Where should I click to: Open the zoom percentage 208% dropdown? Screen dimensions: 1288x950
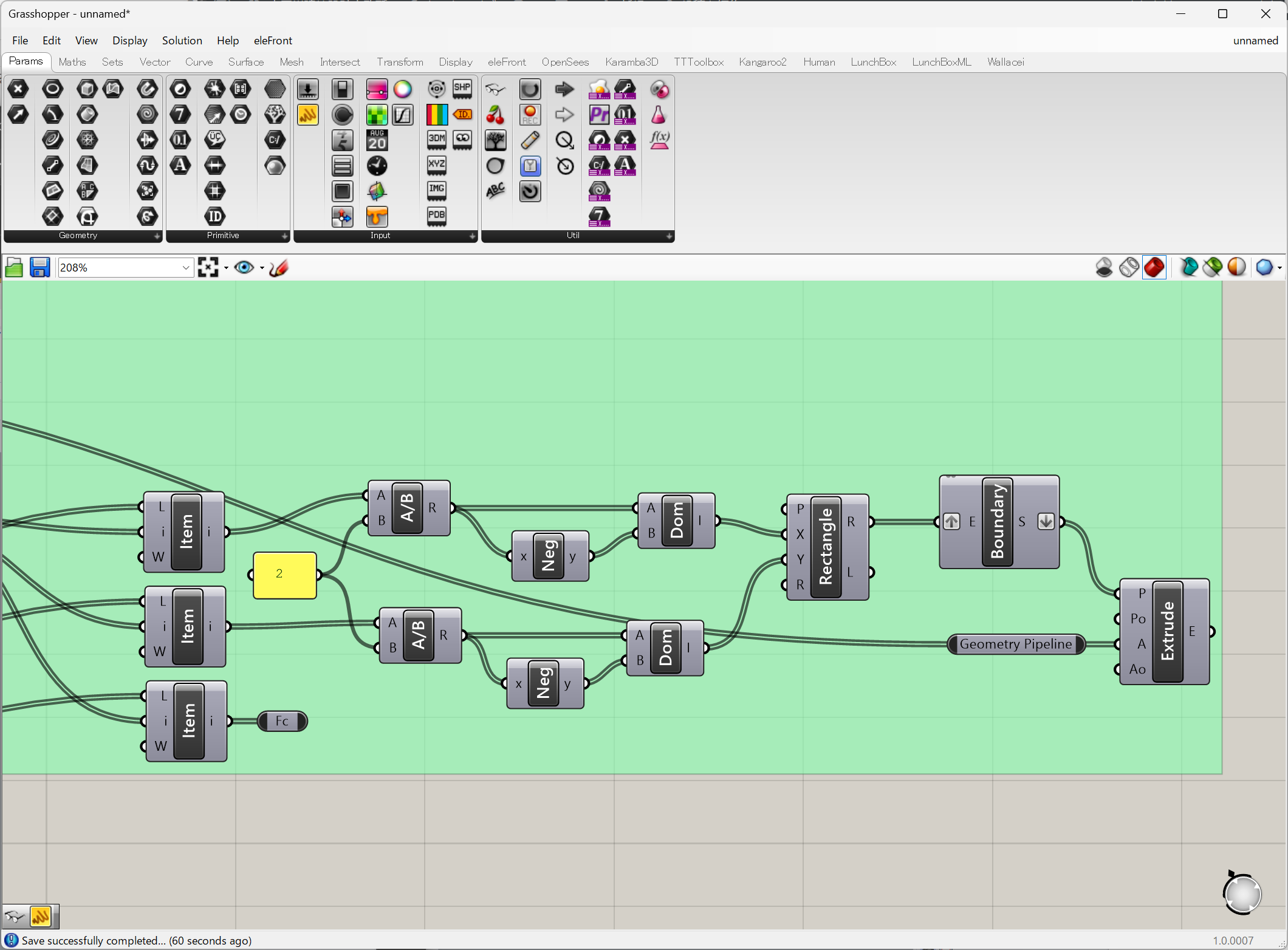186,267
